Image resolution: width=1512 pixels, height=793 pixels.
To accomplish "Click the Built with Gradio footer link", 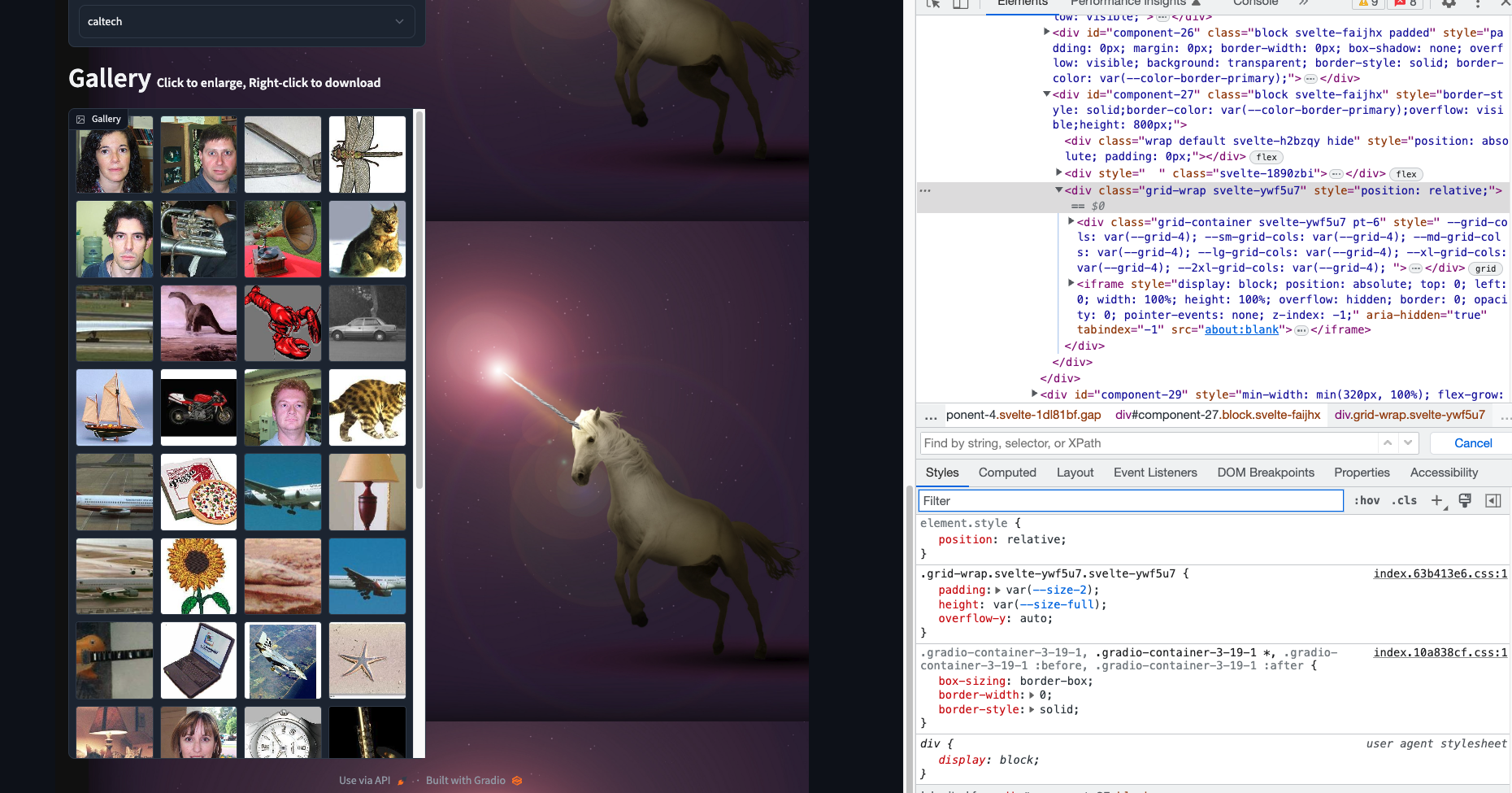I will (474, 781).
